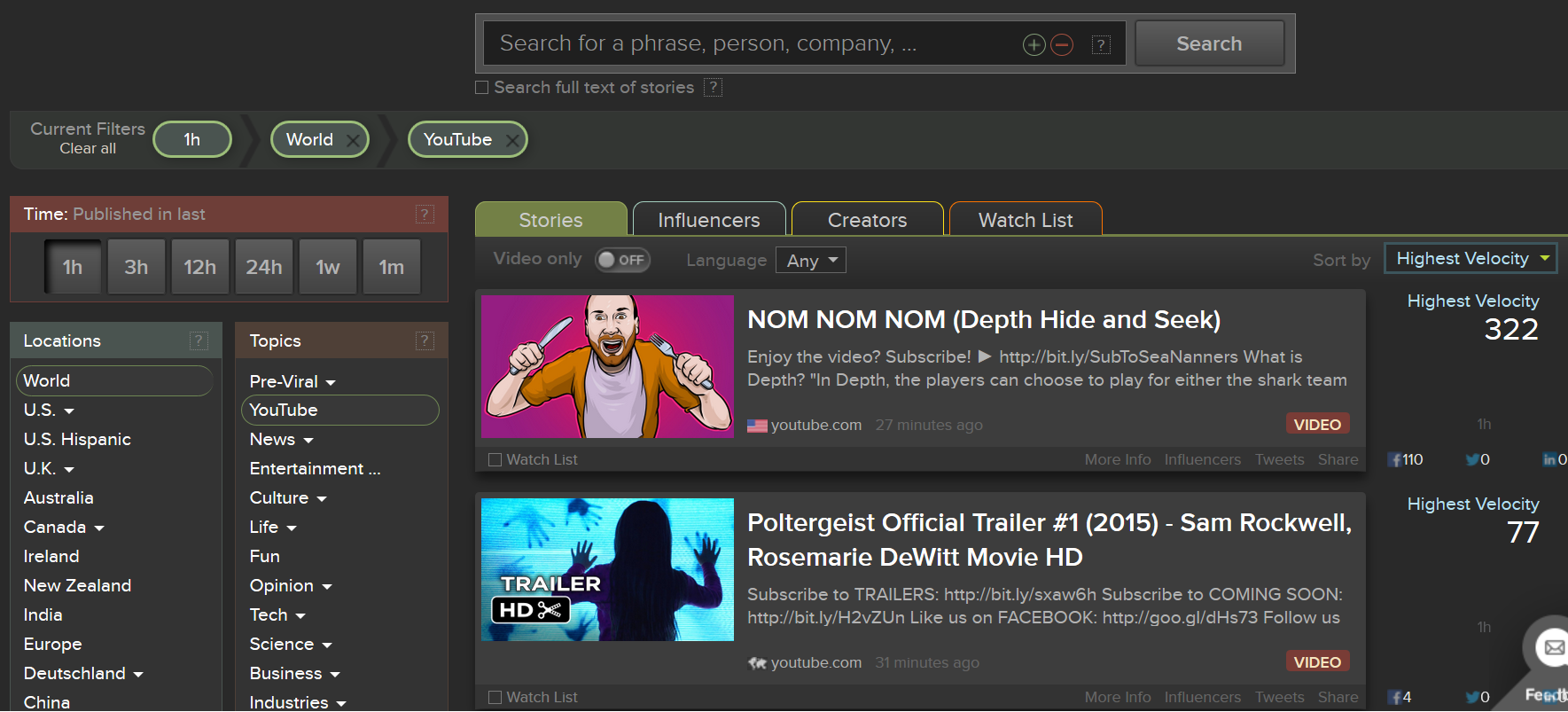Select Fun topic
This screenshot has width=1568, height=712.
click(265, 557)
